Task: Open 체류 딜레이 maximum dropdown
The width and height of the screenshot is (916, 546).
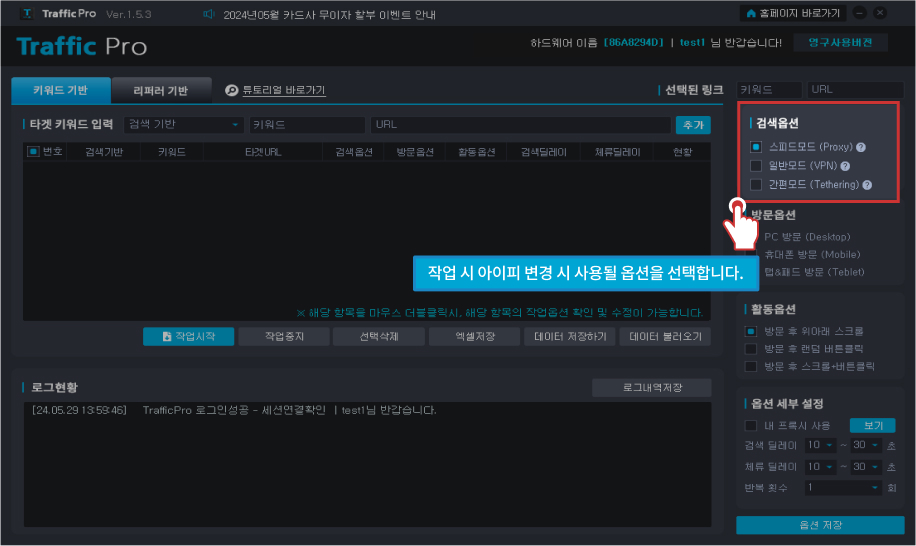Action: pyautogui.click(x=866, y=467)
